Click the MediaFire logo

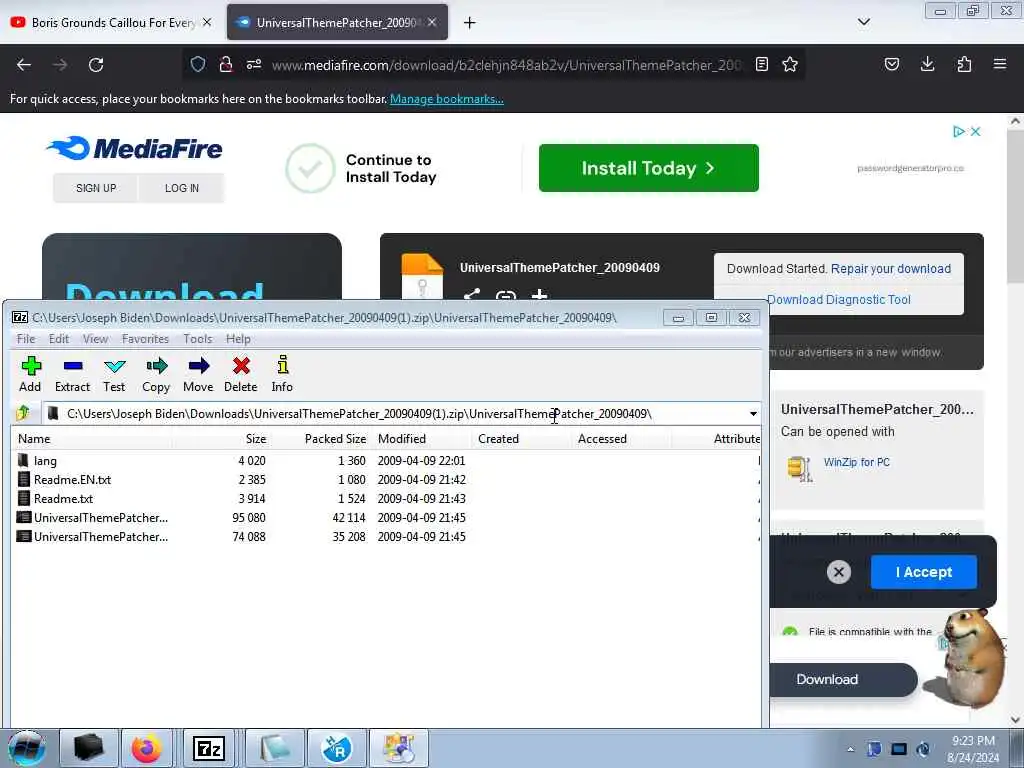pyautogui.click(x=135, y=148)
